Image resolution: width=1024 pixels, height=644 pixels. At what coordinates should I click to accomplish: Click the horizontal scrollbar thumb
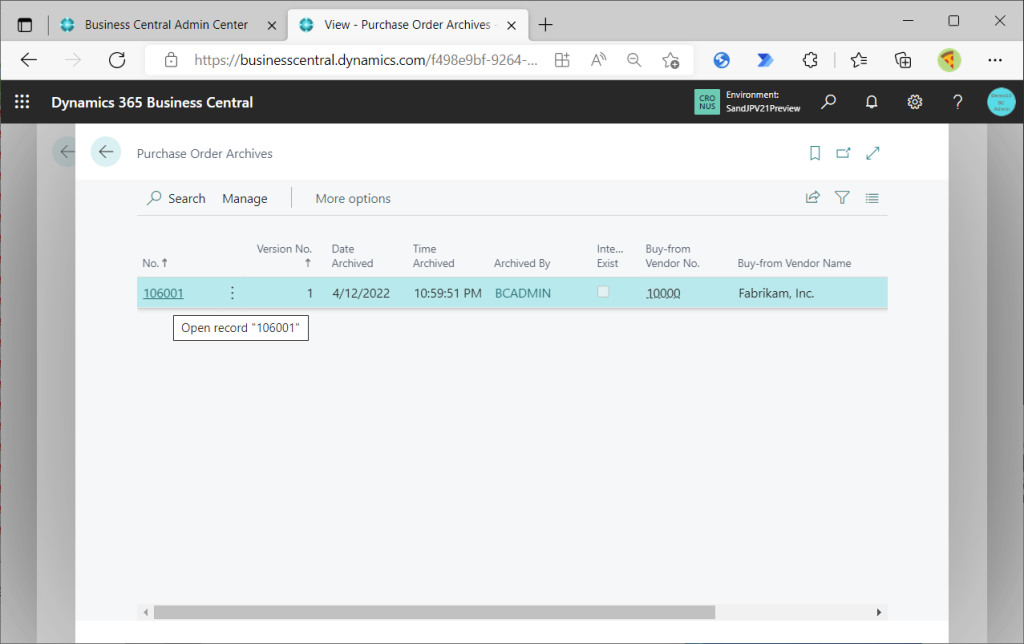(434, 612)
